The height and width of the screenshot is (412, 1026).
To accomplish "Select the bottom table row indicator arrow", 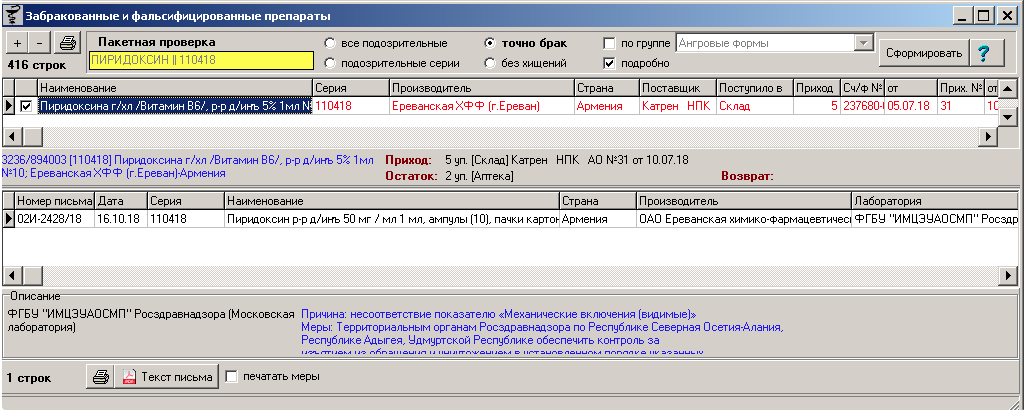I will coord(9,219).
